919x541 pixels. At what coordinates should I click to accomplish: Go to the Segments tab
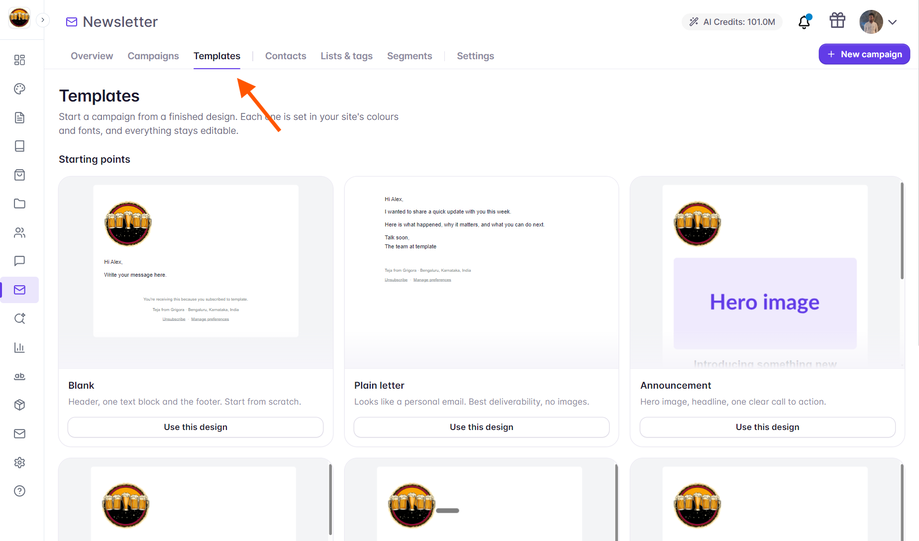click(409, 56)
